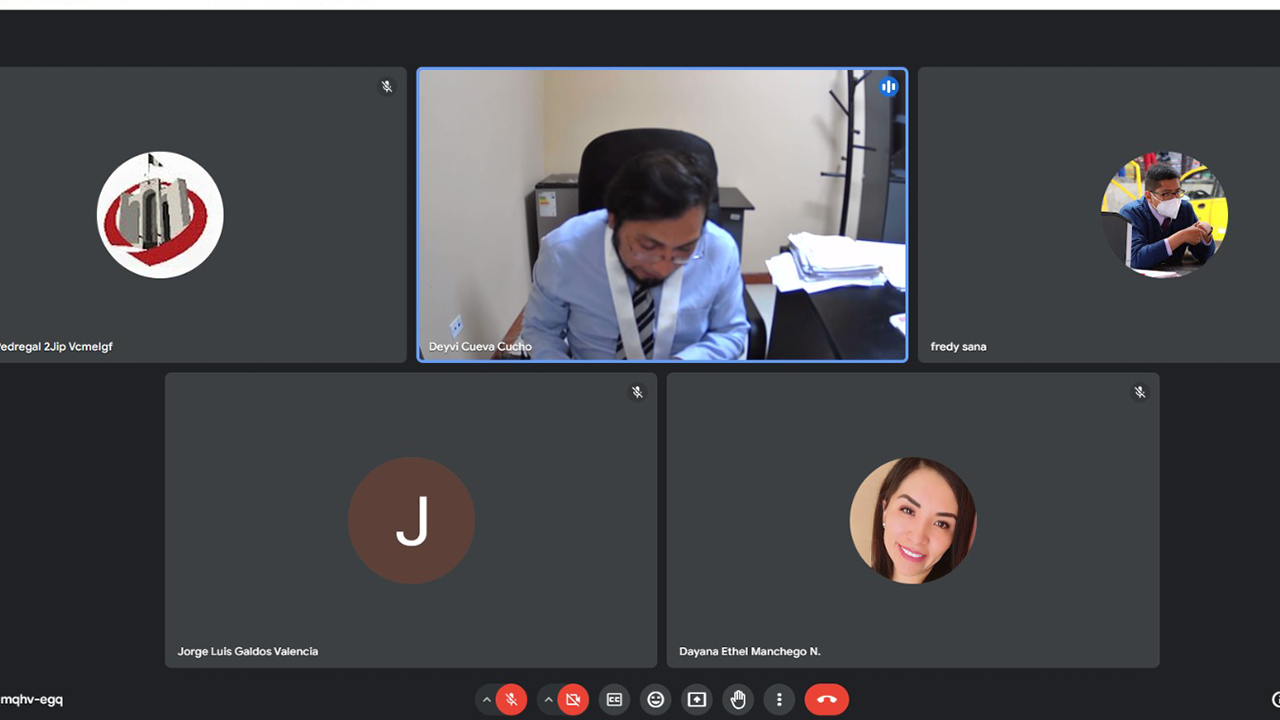Turn on the camera button
The width and height of the screenshot is (1280, 720).
(x=573, y=700)
